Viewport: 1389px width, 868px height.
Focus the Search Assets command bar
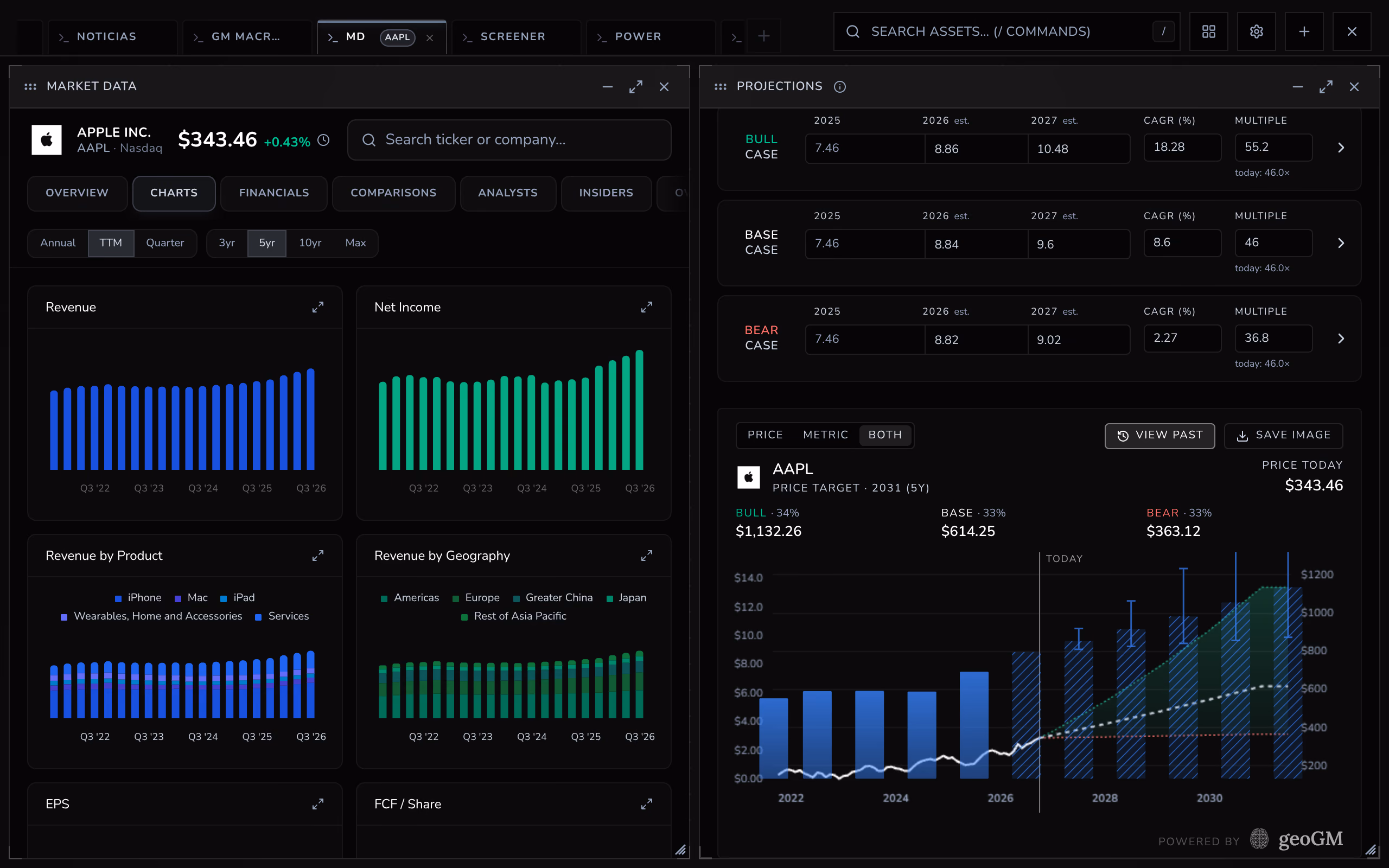click(x=1006, y=31)
